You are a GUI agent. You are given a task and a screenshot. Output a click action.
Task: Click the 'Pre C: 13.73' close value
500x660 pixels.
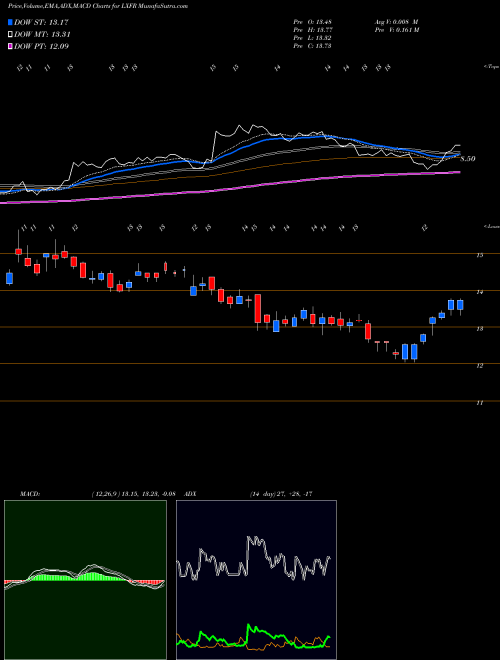(x=312, y=46)
